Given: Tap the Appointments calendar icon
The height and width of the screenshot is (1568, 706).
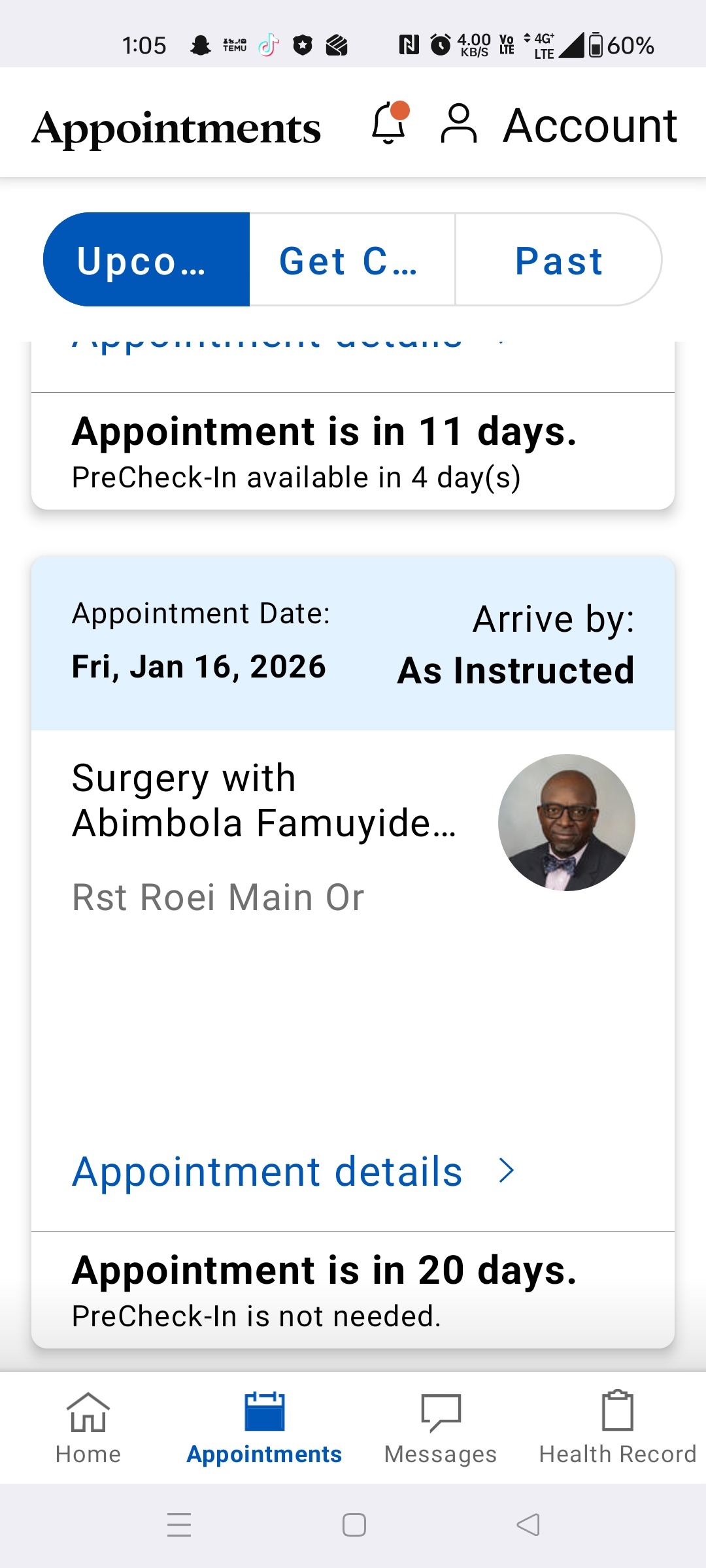Looking at the screenshot, I should point(264,1413).
